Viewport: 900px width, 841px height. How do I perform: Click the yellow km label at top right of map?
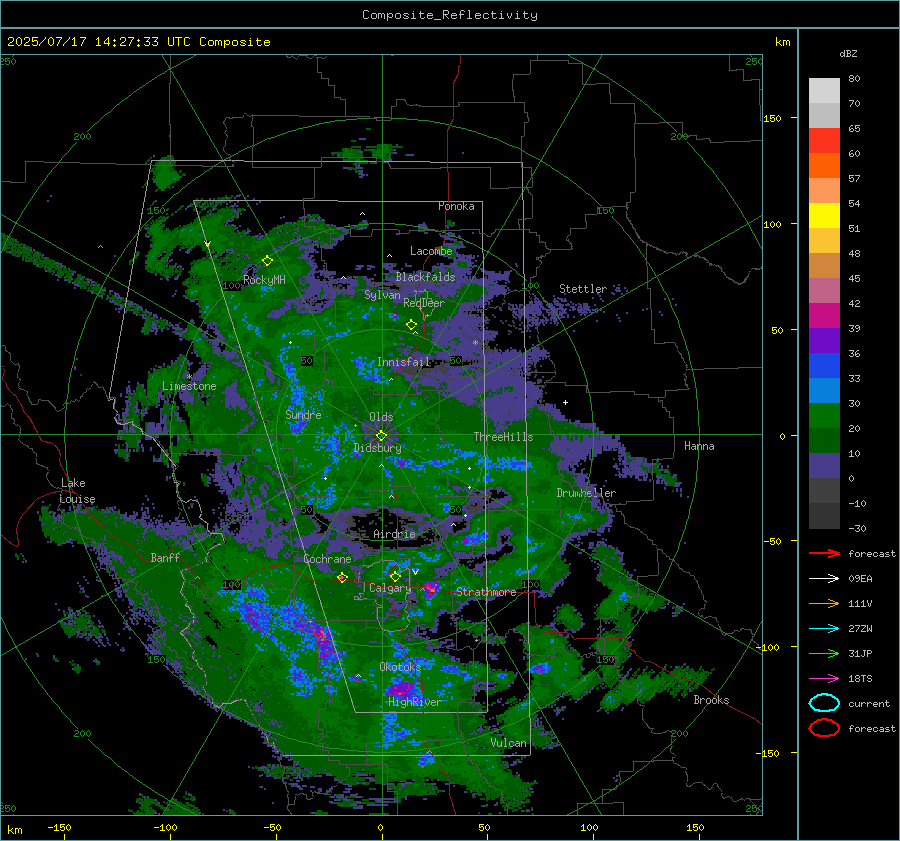782,42
